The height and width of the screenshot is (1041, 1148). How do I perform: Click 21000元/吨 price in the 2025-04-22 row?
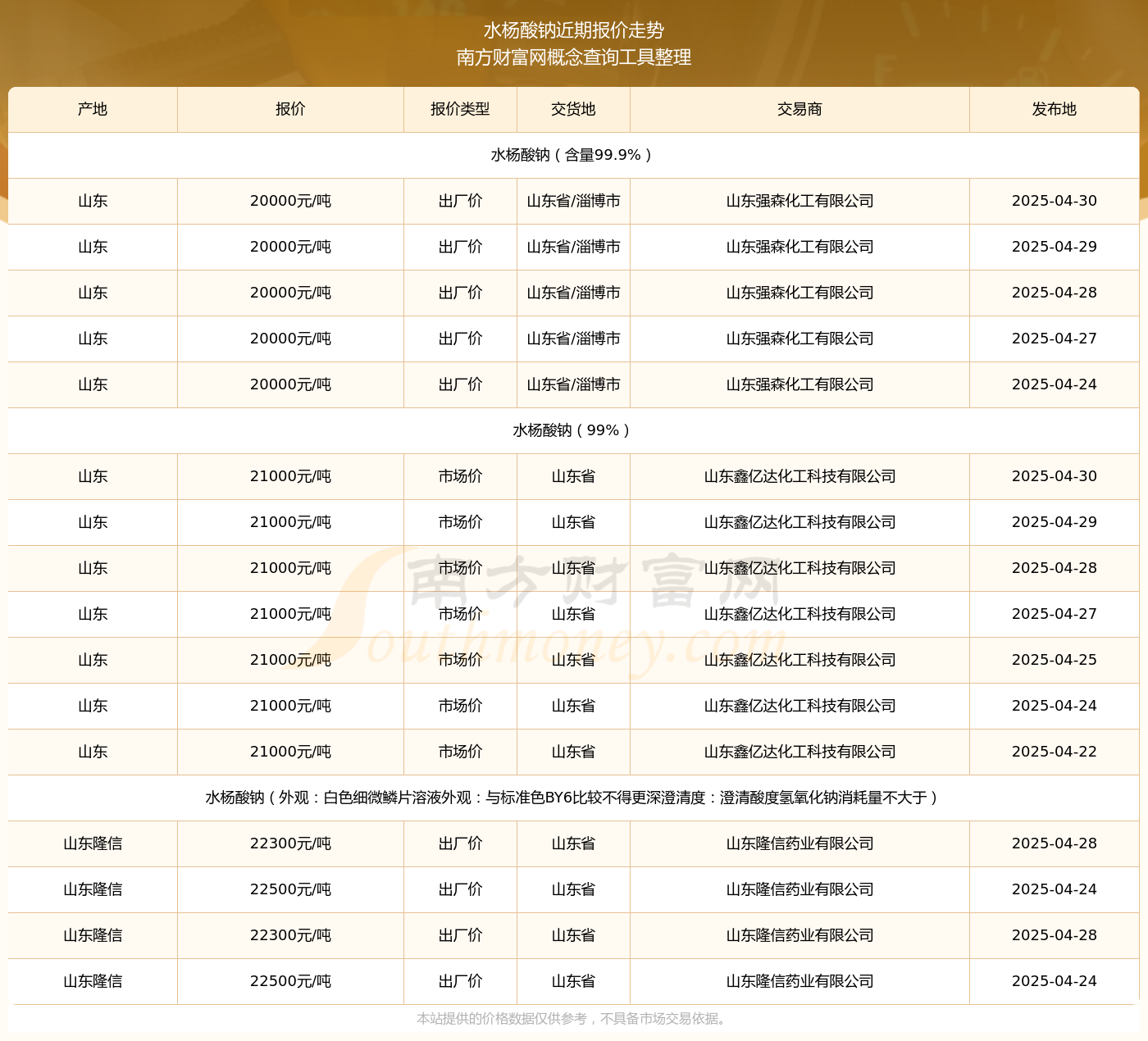(x=290, y=752)
